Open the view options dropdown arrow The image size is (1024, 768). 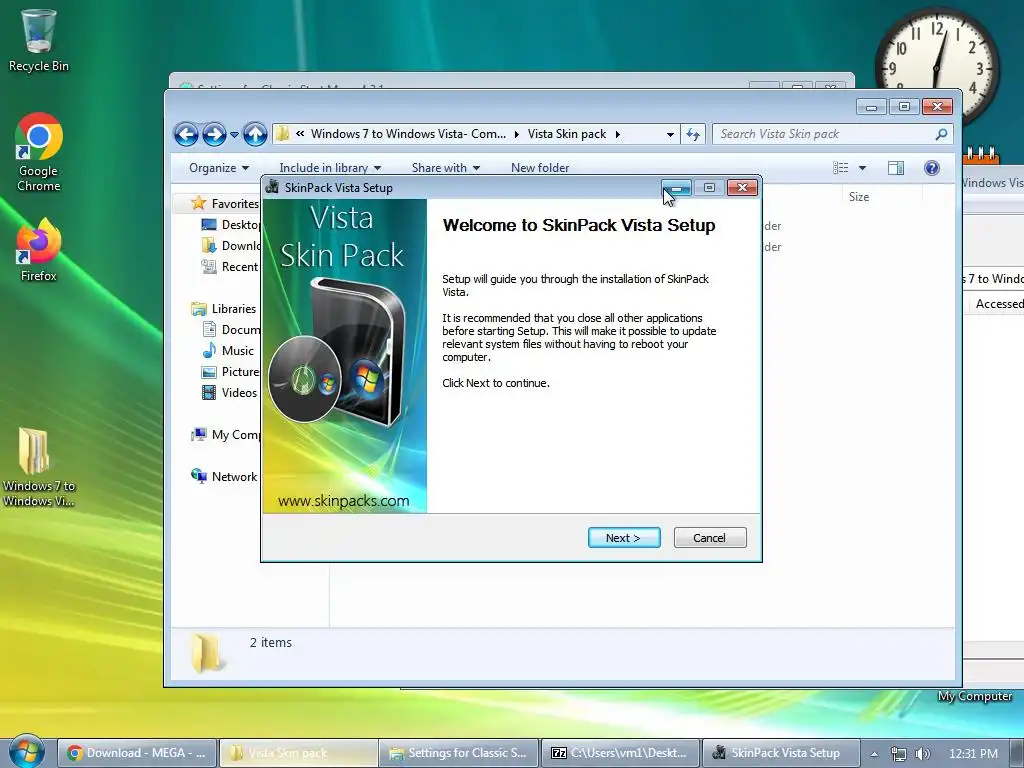click(862, 168)
